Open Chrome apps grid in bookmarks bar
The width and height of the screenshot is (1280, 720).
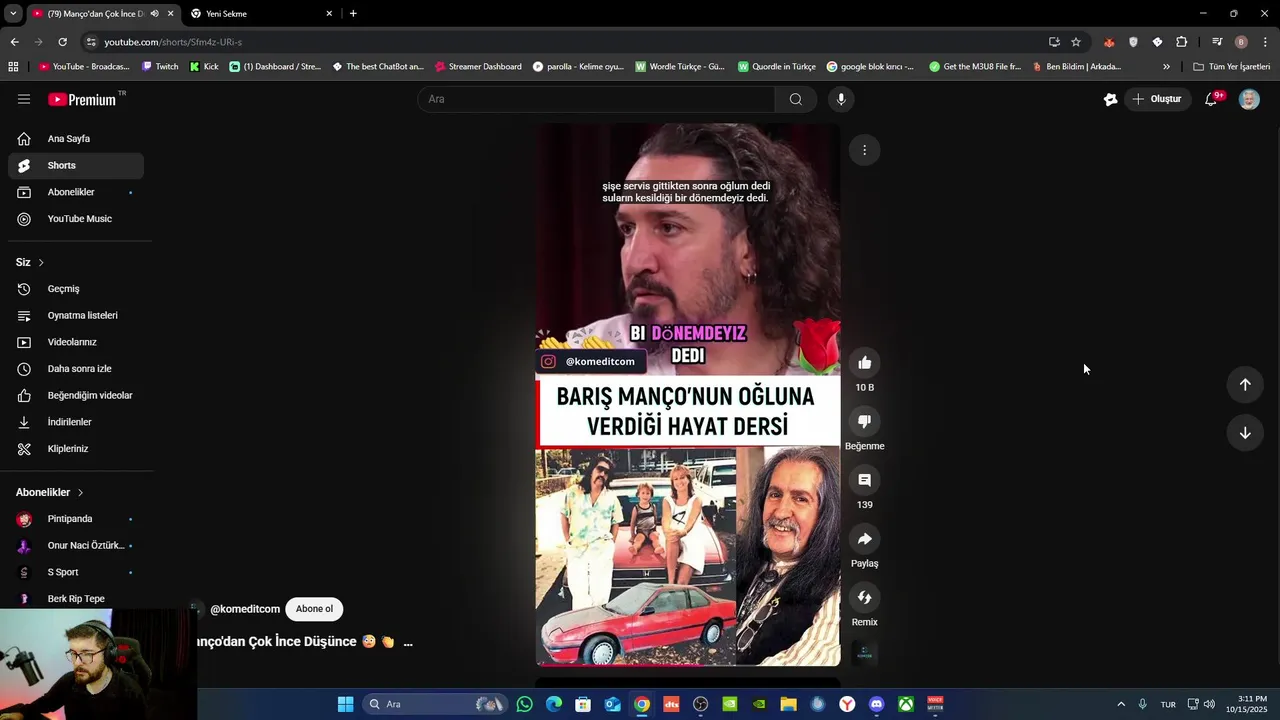pyautogui.click(x=13, y=67)
